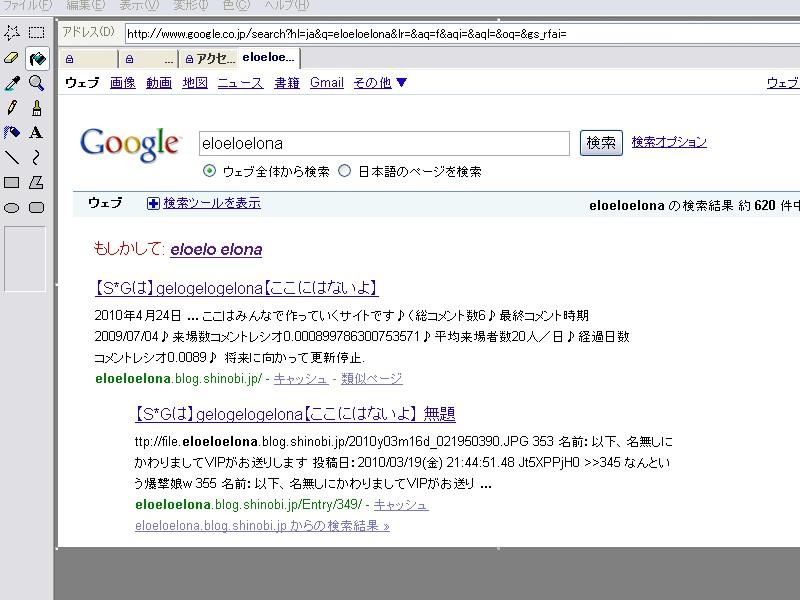The image size is (800, 600).
Task: Choose the Line tool
Action: [x=12, y=157]
